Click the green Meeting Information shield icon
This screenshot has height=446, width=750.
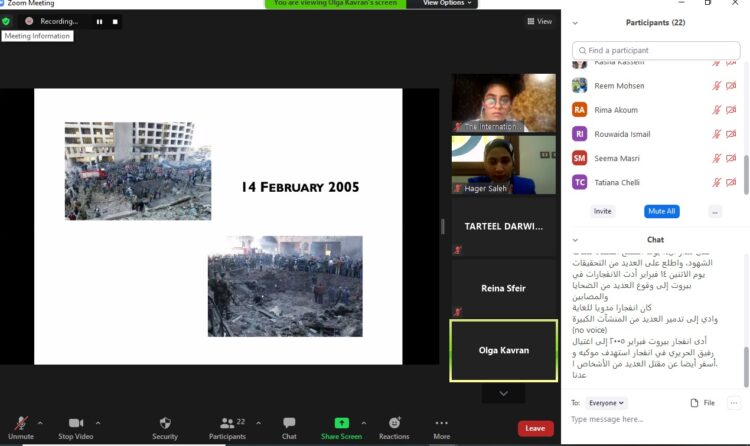coord(6,21)
